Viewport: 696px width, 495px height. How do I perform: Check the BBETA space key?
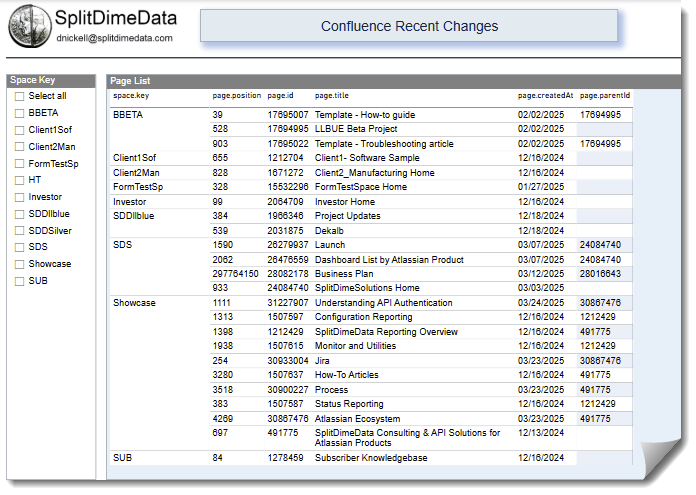pos(19,113)
